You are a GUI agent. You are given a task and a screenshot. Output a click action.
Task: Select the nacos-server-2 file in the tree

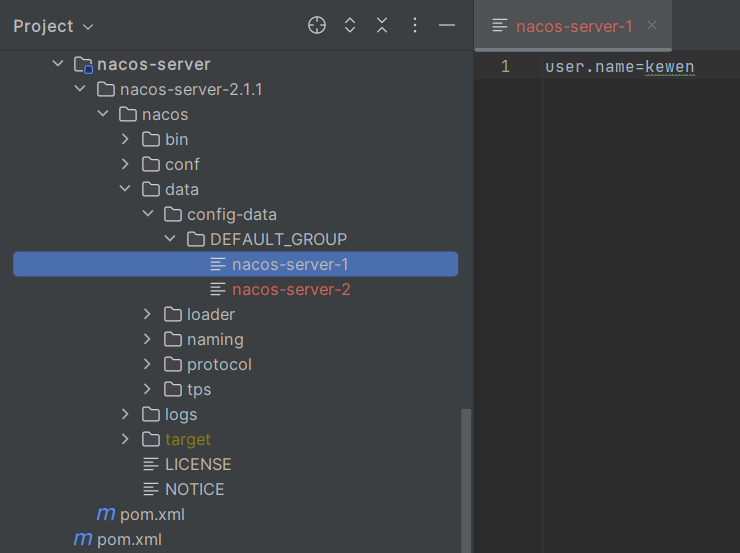pyautogui.click(x=291, y=289)
